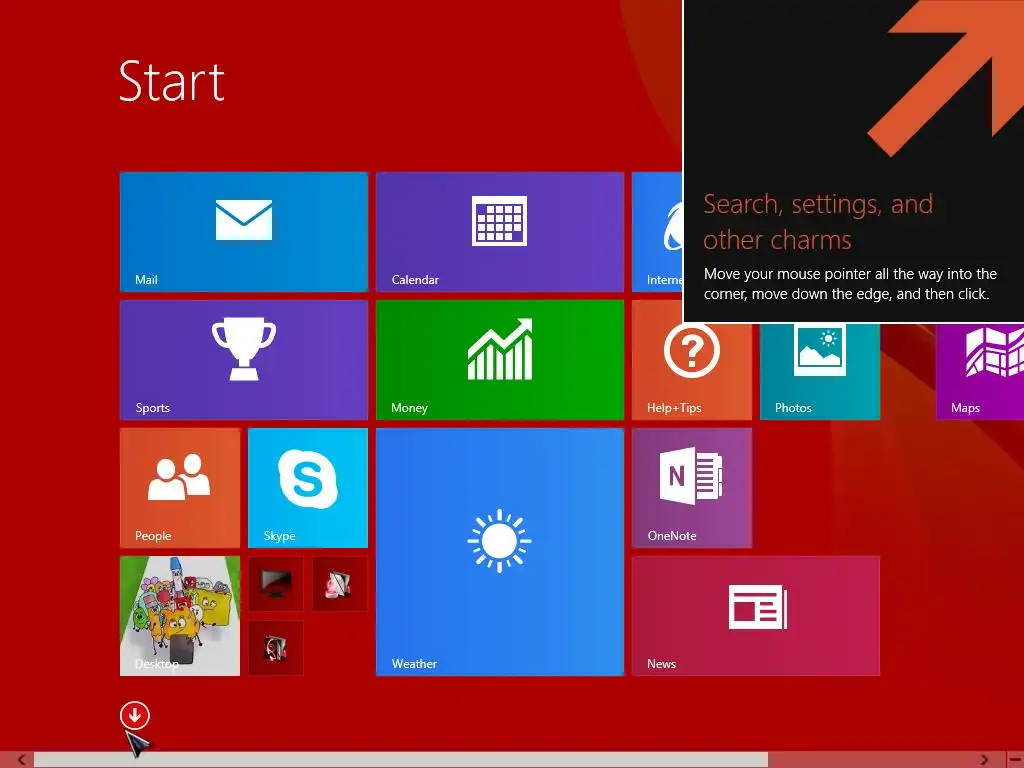Image resolution: width=1024 pixels, height=768 pixels.
Task: Open the Calendar tile
Action: [x=500, y=232]
